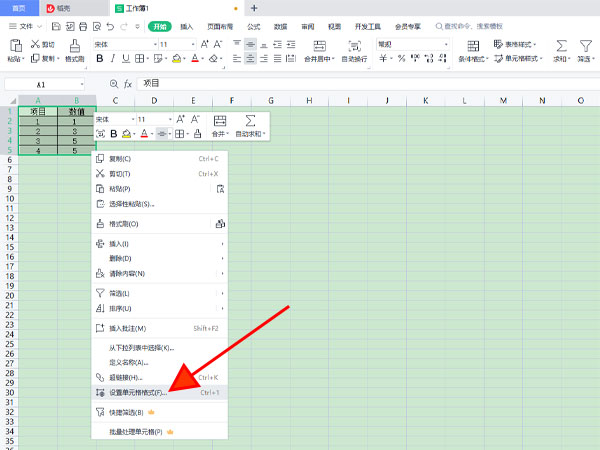Click the Name Box showing A1
Viewport: 600px width, 450px height.
point(47,85)
